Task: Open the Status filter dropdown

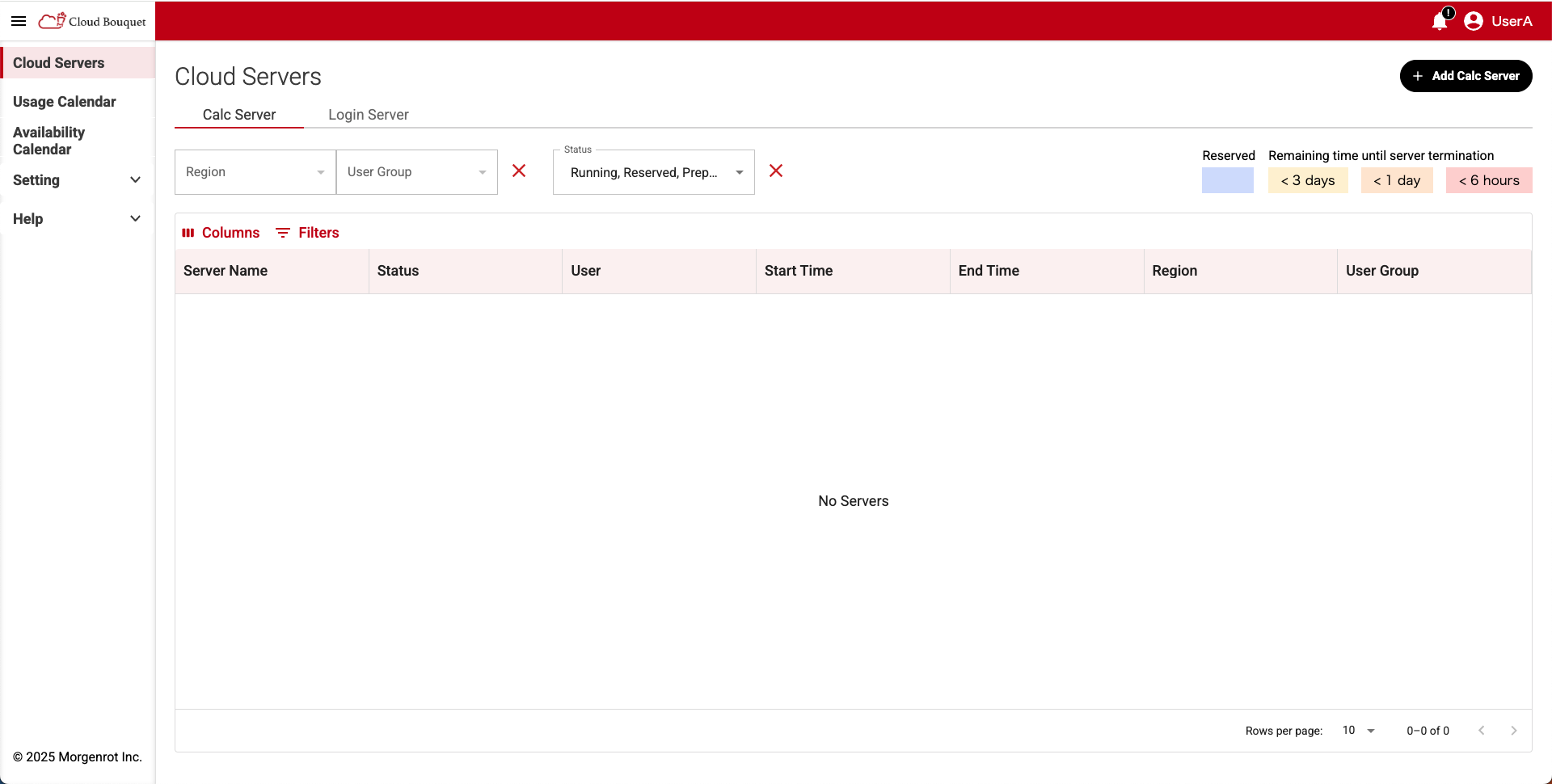Action: click(x=653, y=171)
